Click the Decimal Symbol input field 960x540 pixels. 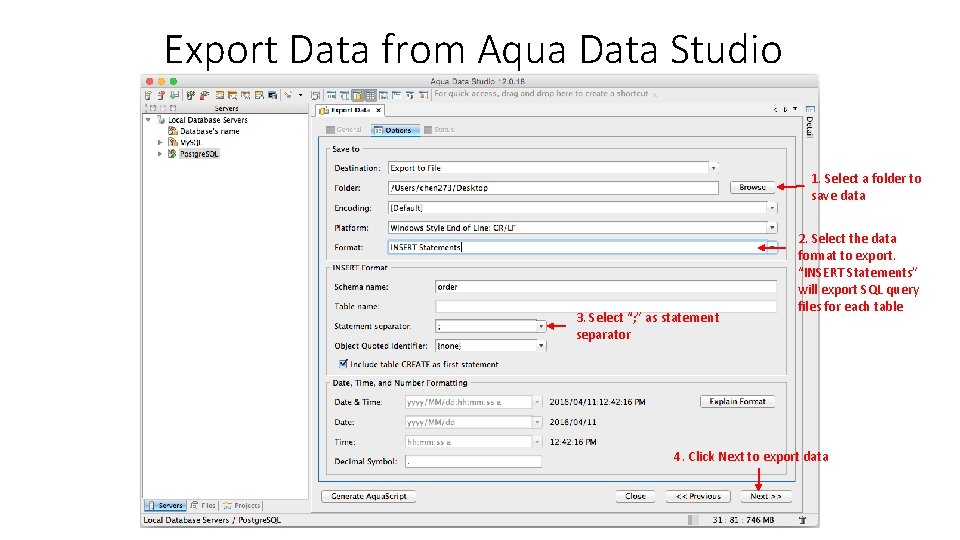[x=473, y=462]
